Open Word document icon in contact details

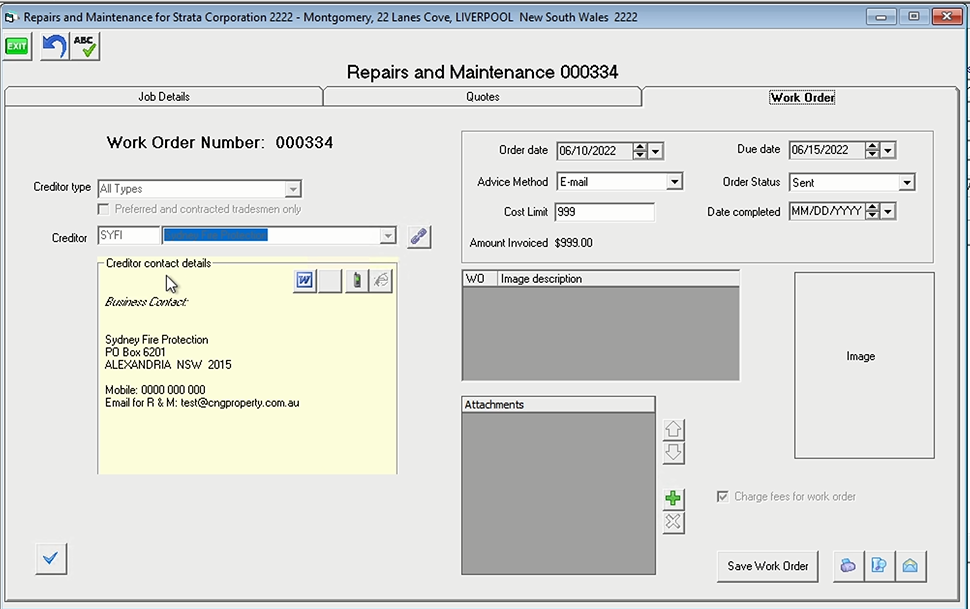click(x=304, y=280)
